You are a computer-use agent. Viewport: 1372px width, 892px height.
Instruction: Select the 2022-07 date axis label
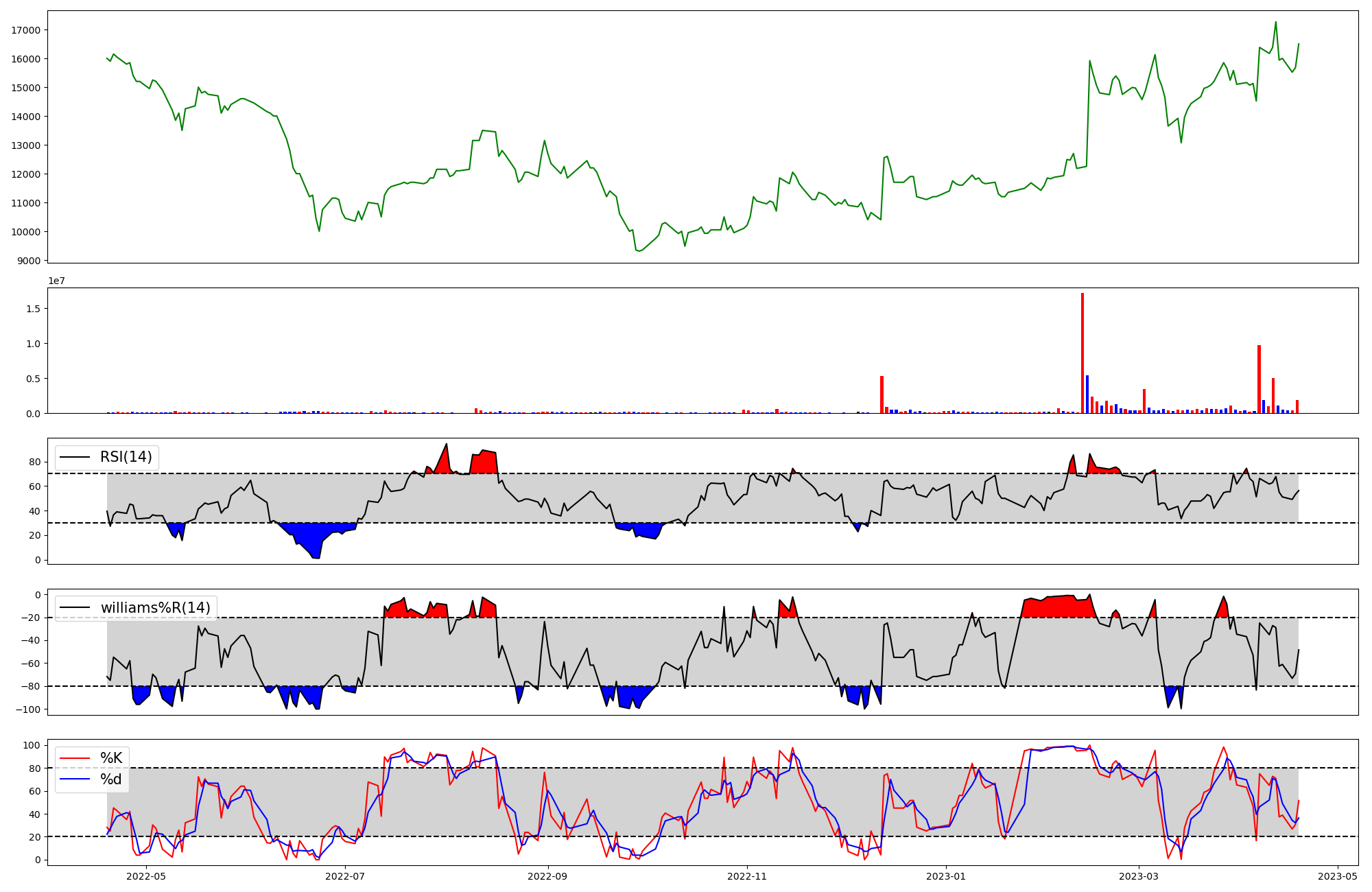click(x=344, y=876)
